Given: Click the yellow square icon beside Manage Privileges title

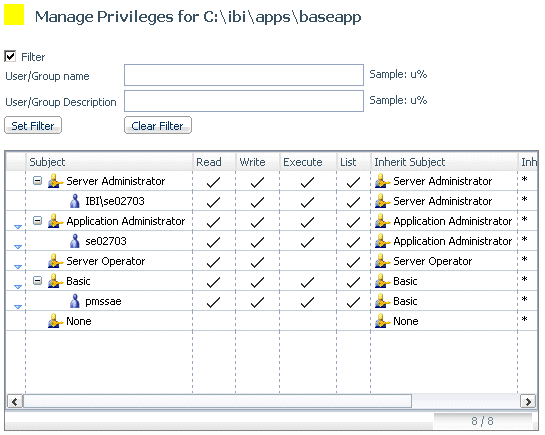Looking at the screenshot, I should (14, 15).
